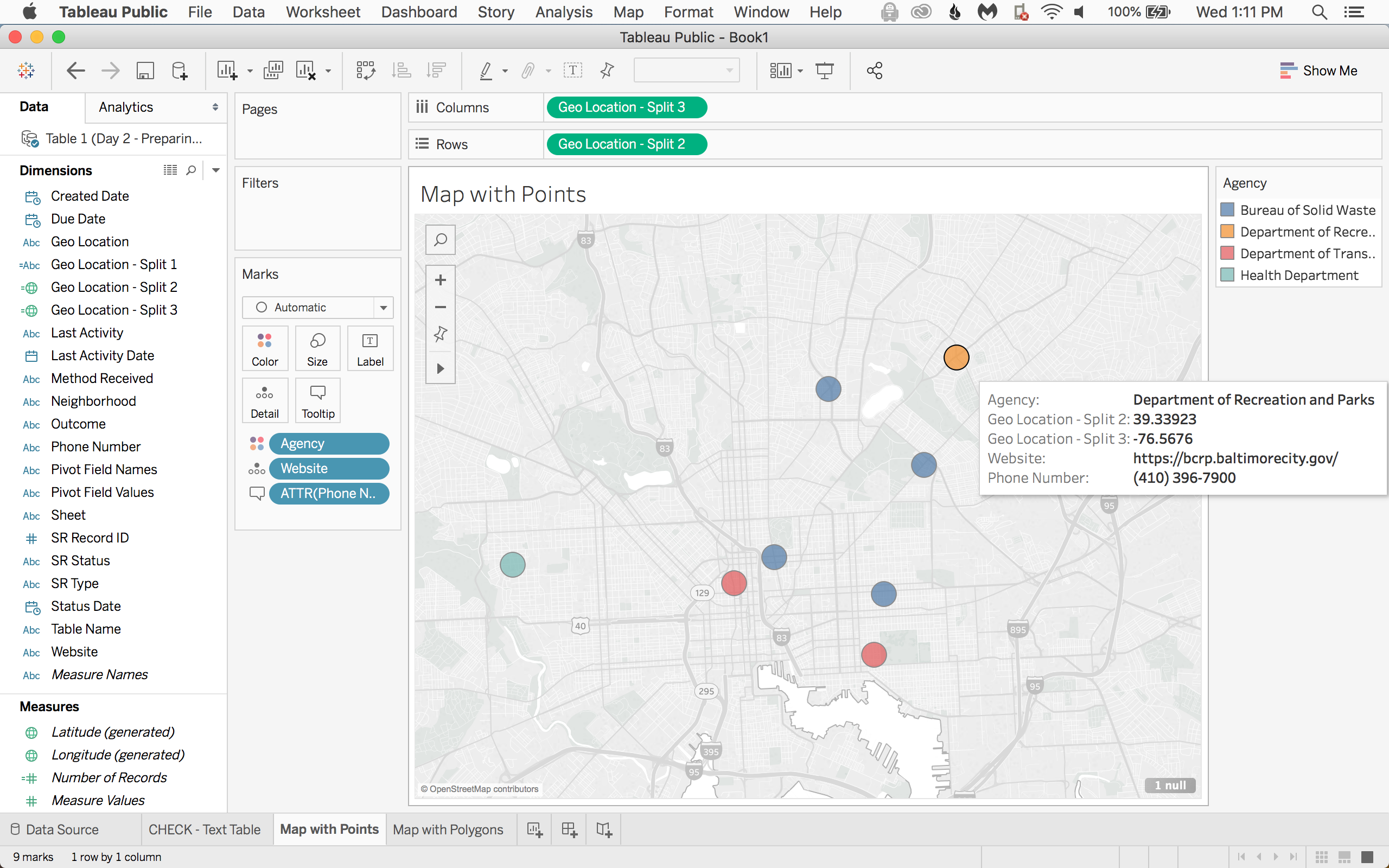The height and width of the screenshot is (868, 1389).
Task: Switch to the Map with Polygons sheet
Action: pyautogui.click(x=448, y=829)
